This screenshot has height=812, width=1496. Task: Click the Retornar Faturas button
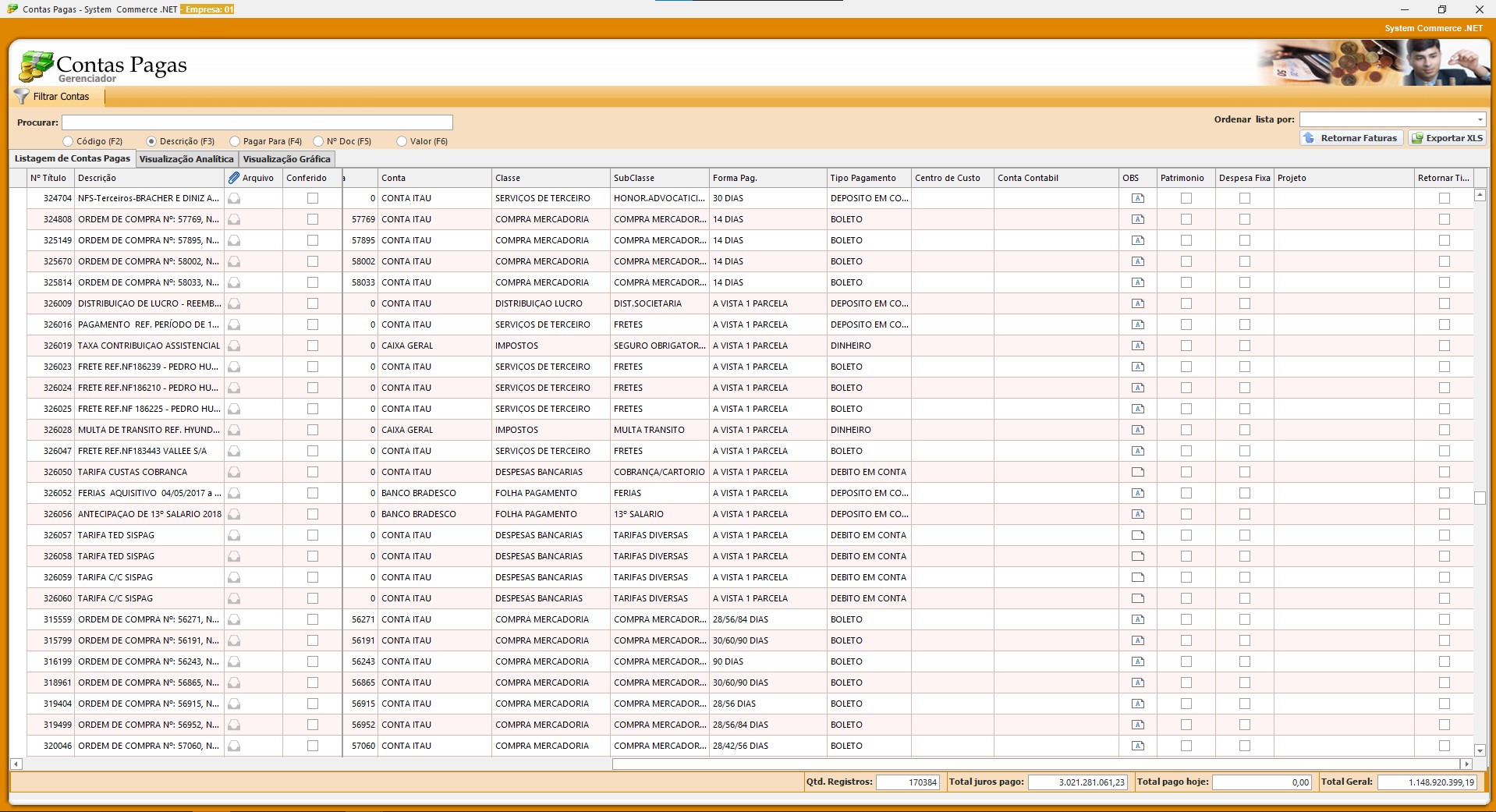pos(1351,138)
